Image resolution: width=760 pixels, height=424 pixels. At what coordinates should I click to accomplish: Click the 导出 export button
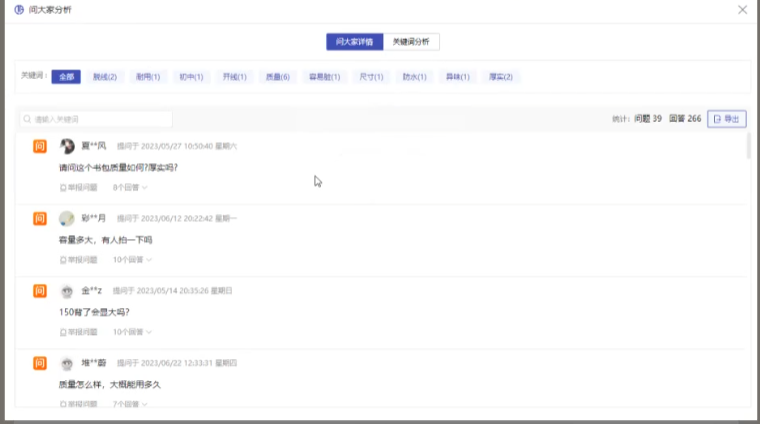(x=727, y=119)
